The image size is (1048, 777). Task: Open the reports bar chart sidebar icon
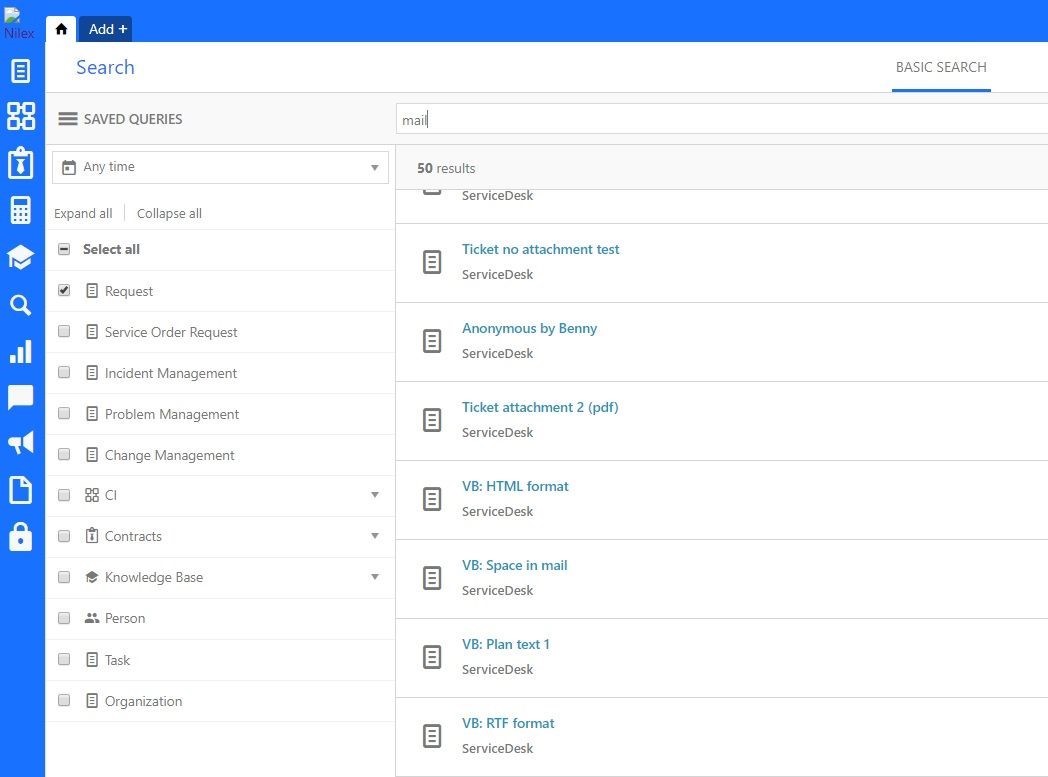click(x=21, y=351)
